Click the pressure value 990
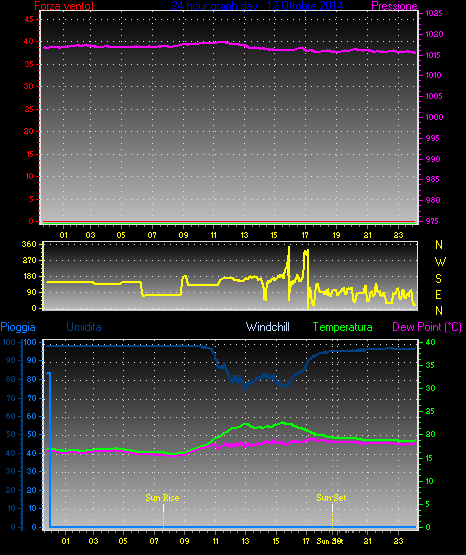466x555 pixels. [433, 159]
